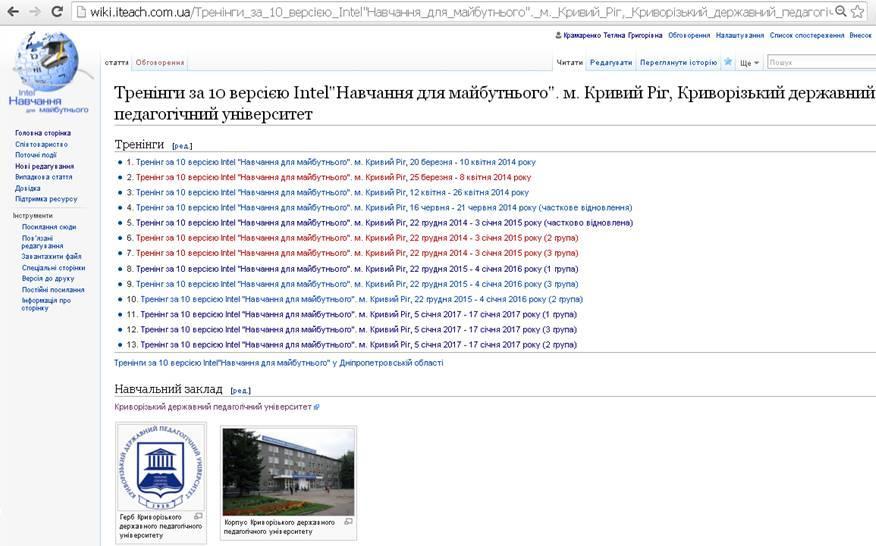Viewport: 876px width, 546px height.
Task: Open training 13 link, 2017 року (2 група)
Action: pos(359,344)
